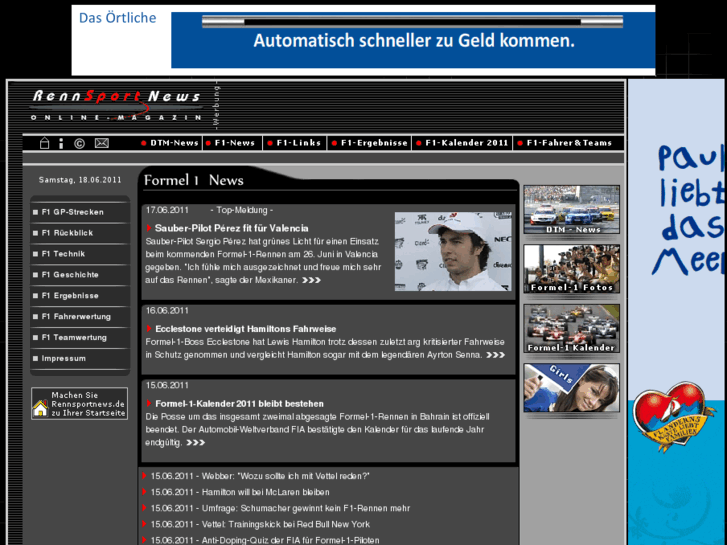Open Anti-Doping-Quiz der FIA link
The image size is (727, 545).
(265, 540)
